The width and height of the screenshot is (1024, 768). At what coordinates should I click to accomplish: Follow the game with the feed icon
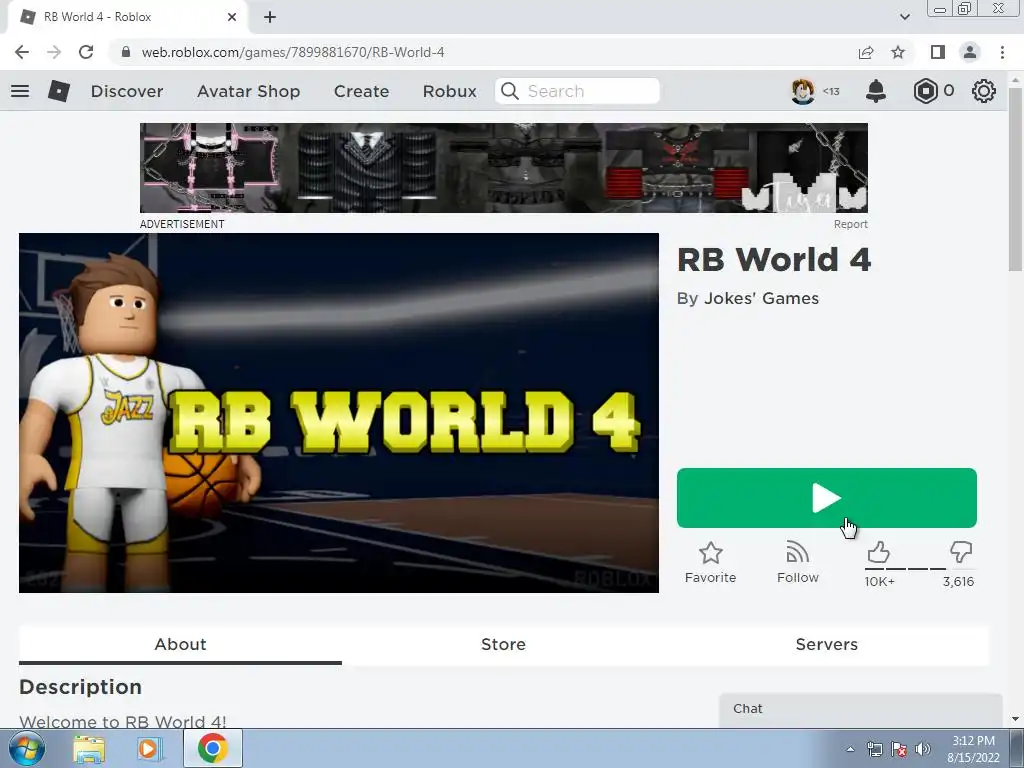coord(797,563)
